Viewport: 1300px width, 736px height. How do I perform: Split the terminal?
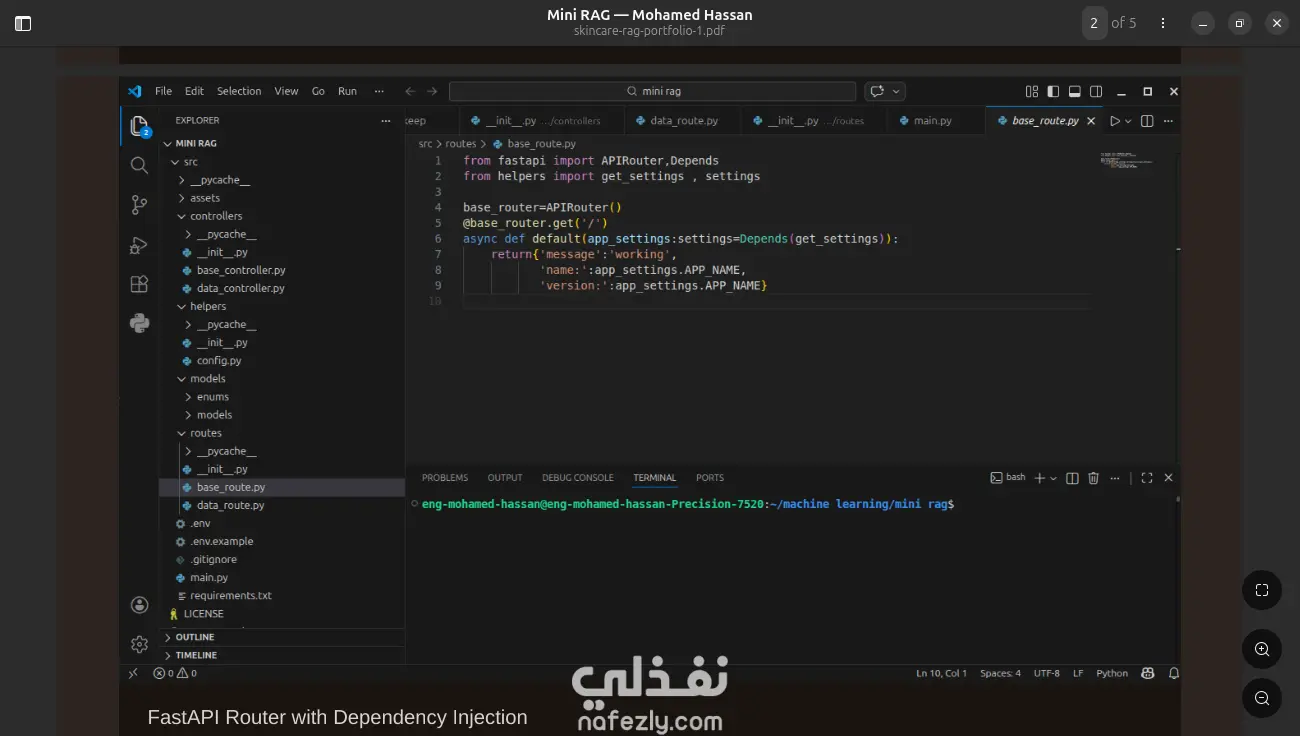point(1072,478)
